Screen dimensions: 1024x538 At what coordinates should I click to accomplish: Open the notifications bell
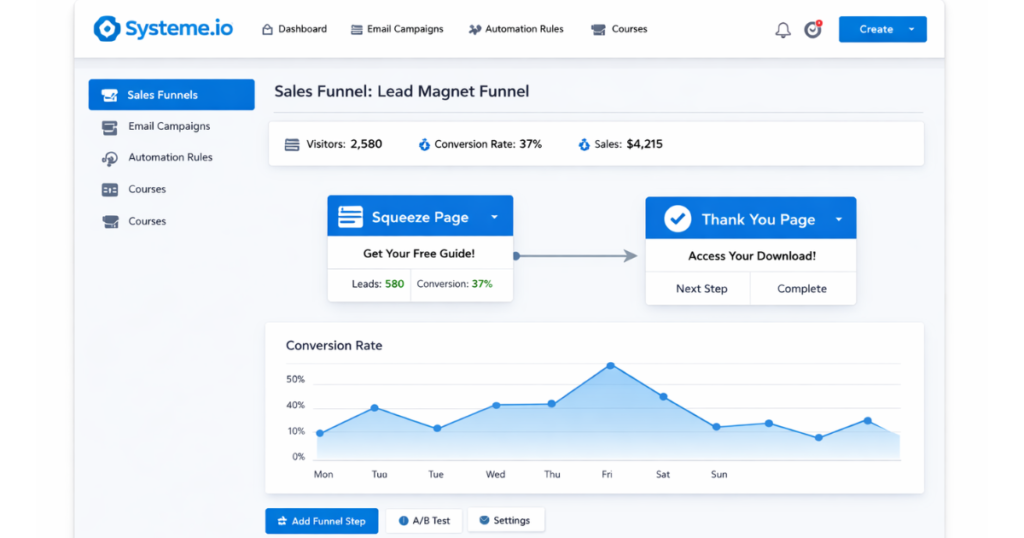click(783, 30)
